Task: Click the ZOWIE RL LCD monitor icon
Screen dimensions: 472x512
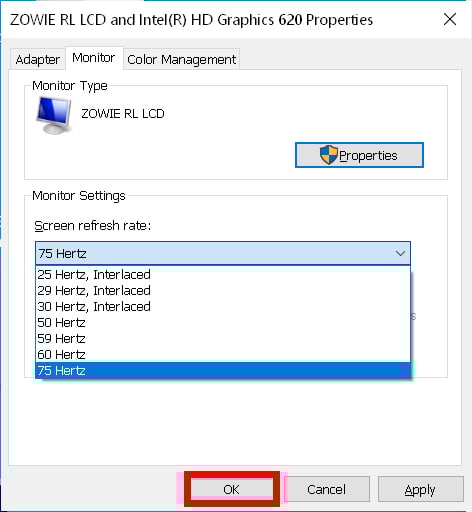Action: 54,115
